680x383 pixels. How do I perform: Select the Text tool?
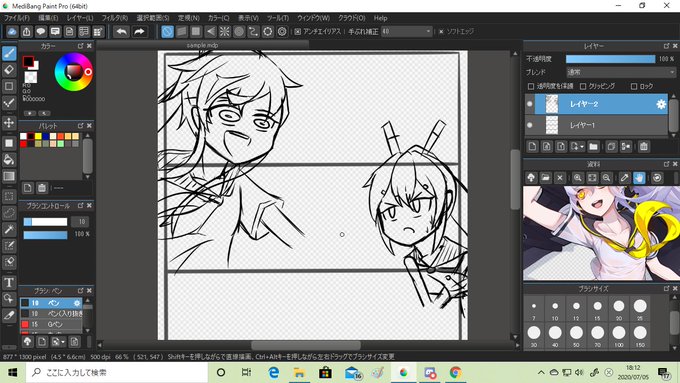pyautogui.click(x=9, y=283)
